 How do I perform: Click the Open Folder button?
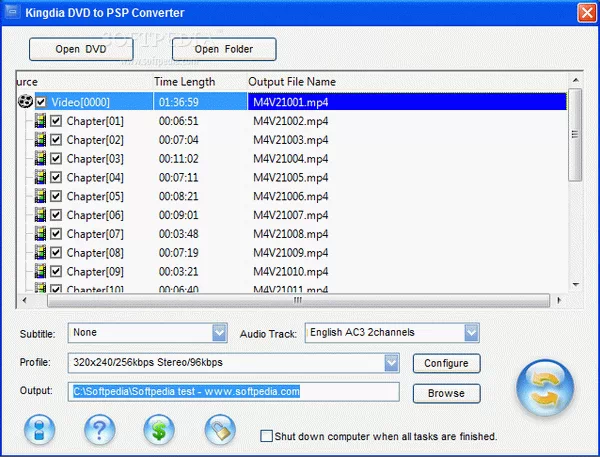coord(224,49)
